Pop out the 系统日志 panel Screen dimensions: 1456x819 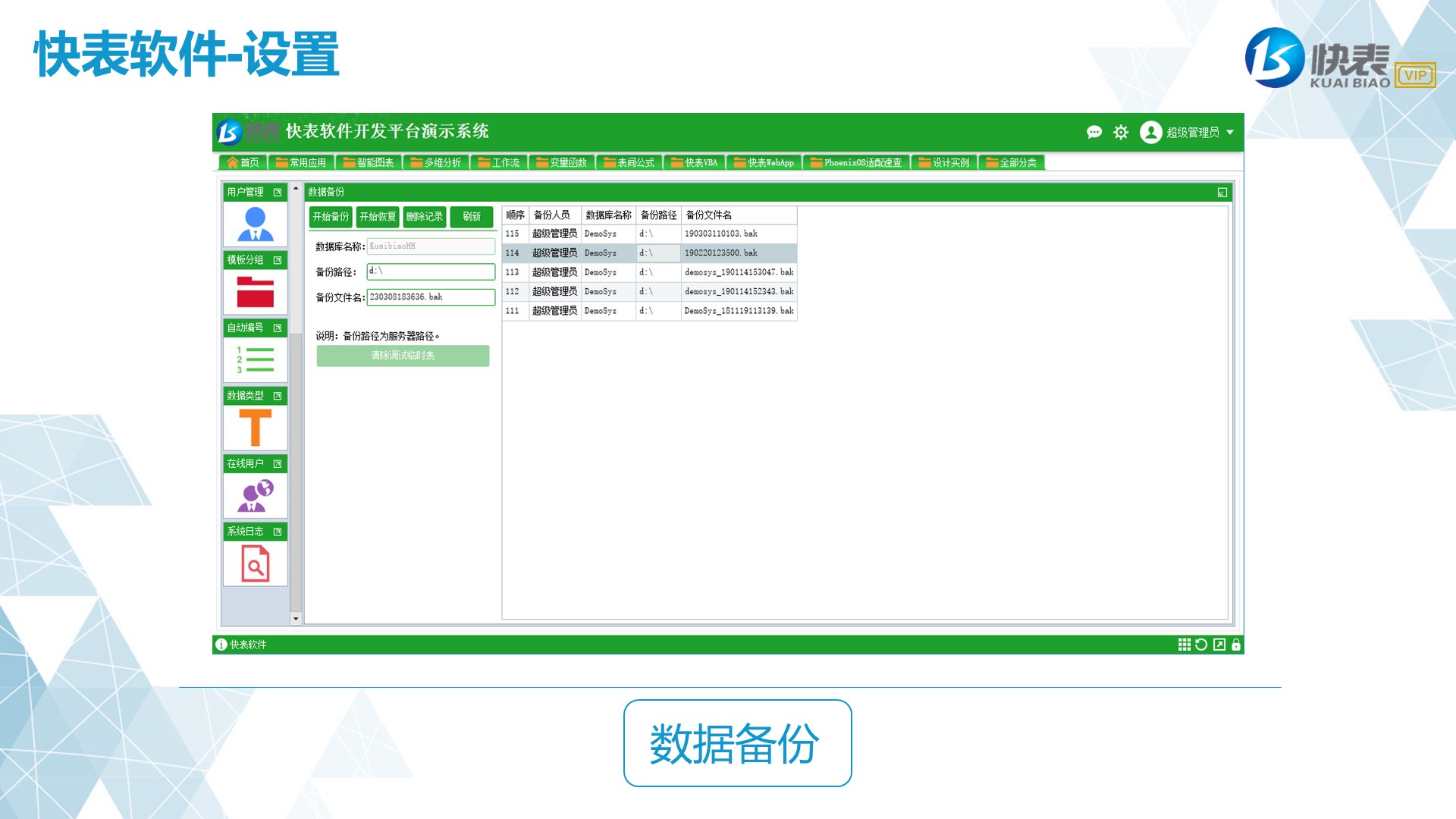point(278,532)
